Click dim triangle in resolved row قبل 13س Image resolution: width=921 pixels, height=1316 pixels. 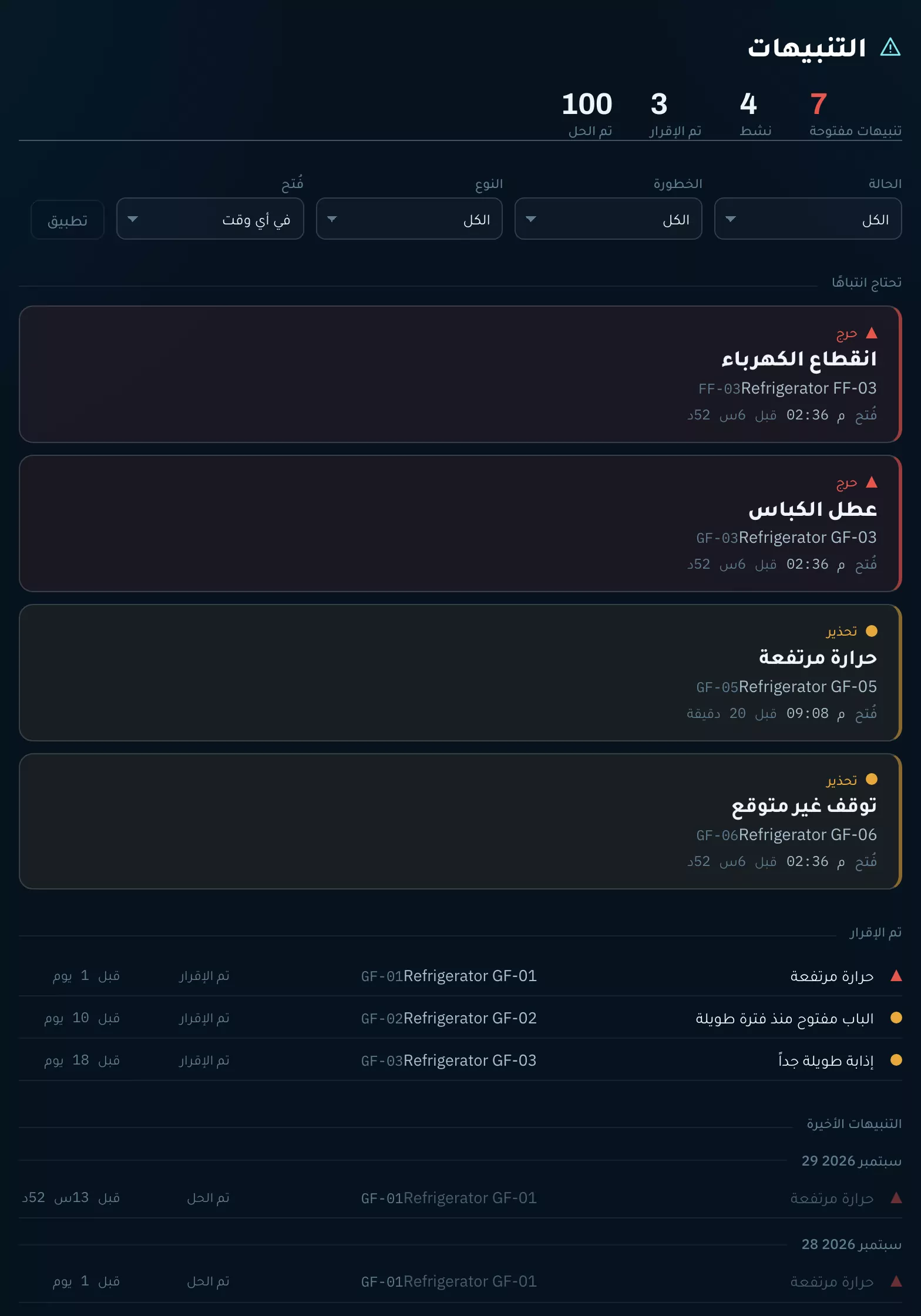coord(896,1198)
